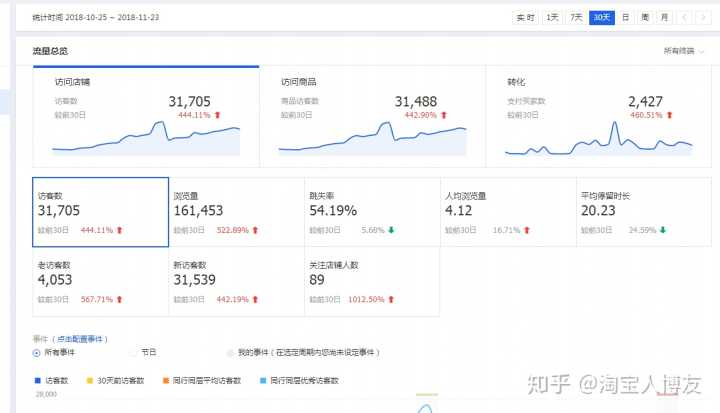
Task: Click red arrow beside 浏览量 522.69%
Action: 255,229
